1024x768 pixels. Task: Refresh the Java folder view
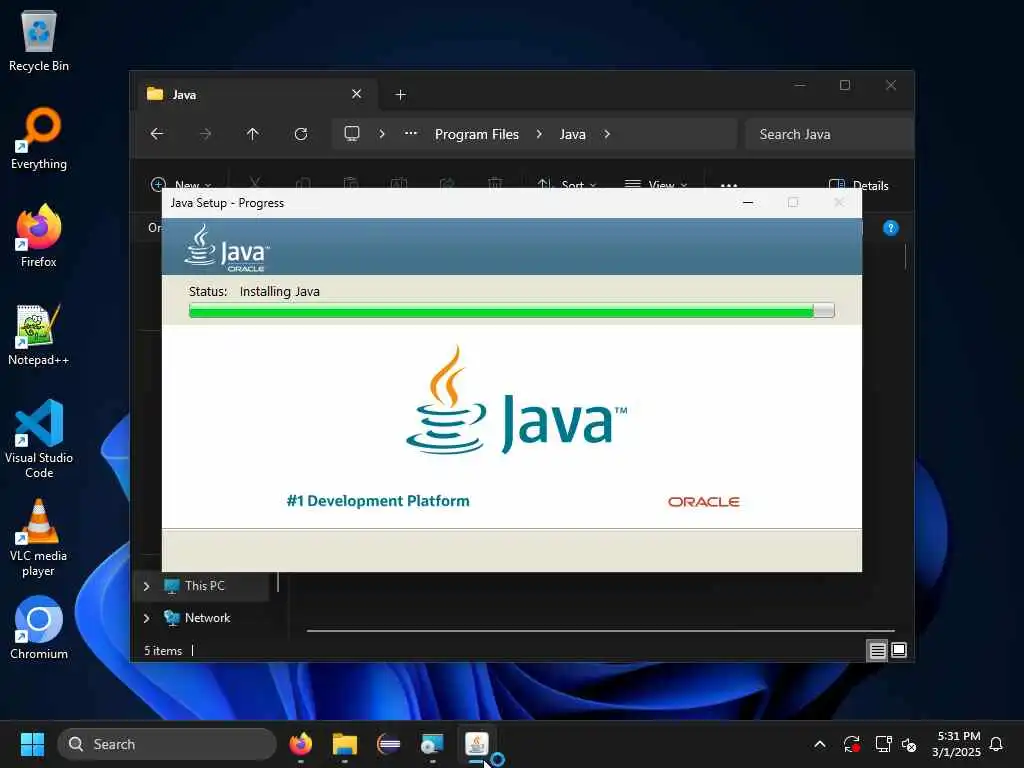(301, 134)
